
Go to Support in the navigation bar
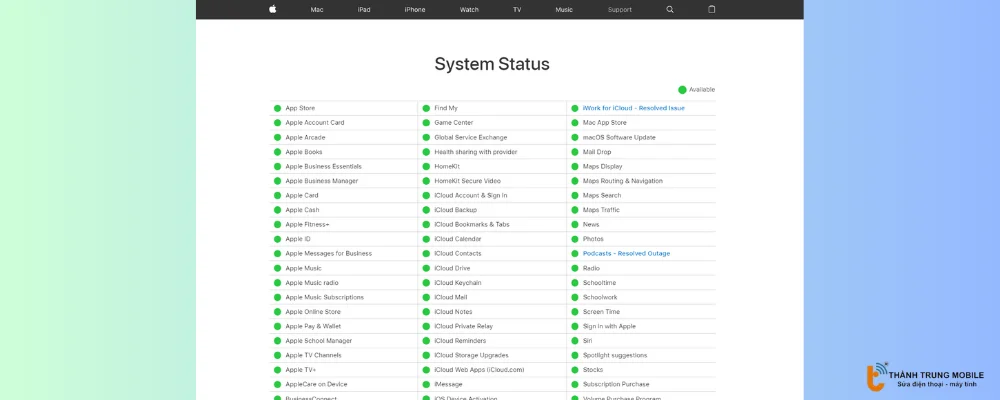coord(619,10)
